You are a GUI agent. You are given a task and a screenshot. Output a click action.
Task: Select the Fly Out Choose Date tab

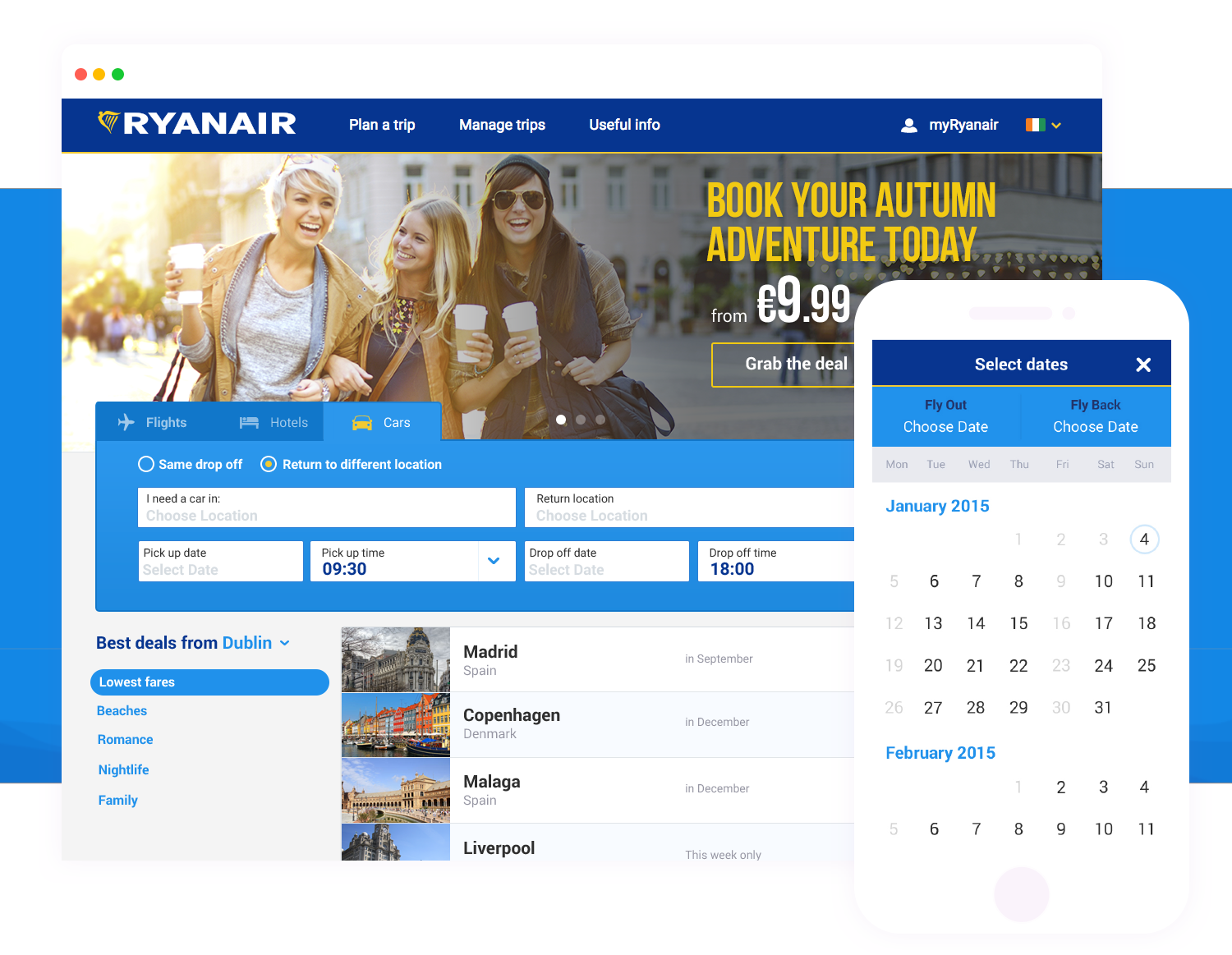pos(945,416)
